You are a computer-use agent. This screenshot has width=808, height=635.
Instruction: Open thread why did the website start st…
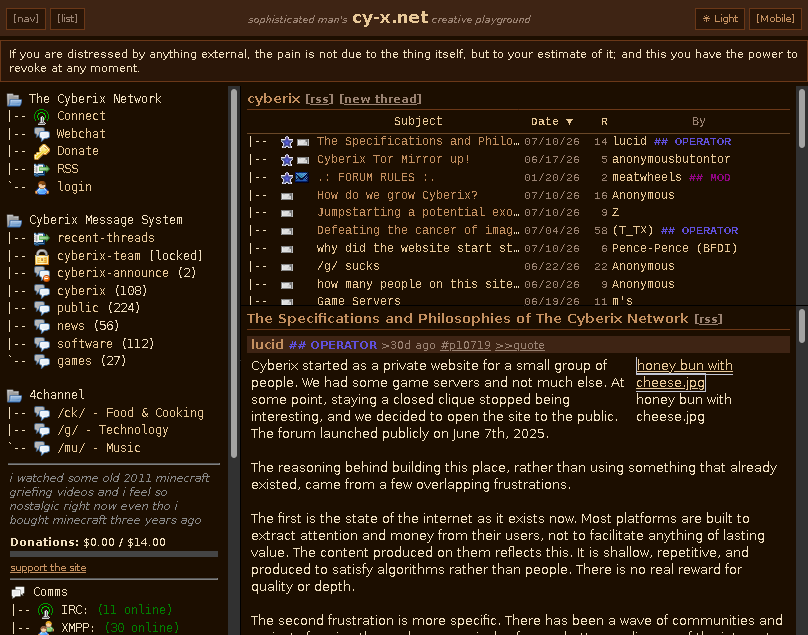click(x=418, y=248)
